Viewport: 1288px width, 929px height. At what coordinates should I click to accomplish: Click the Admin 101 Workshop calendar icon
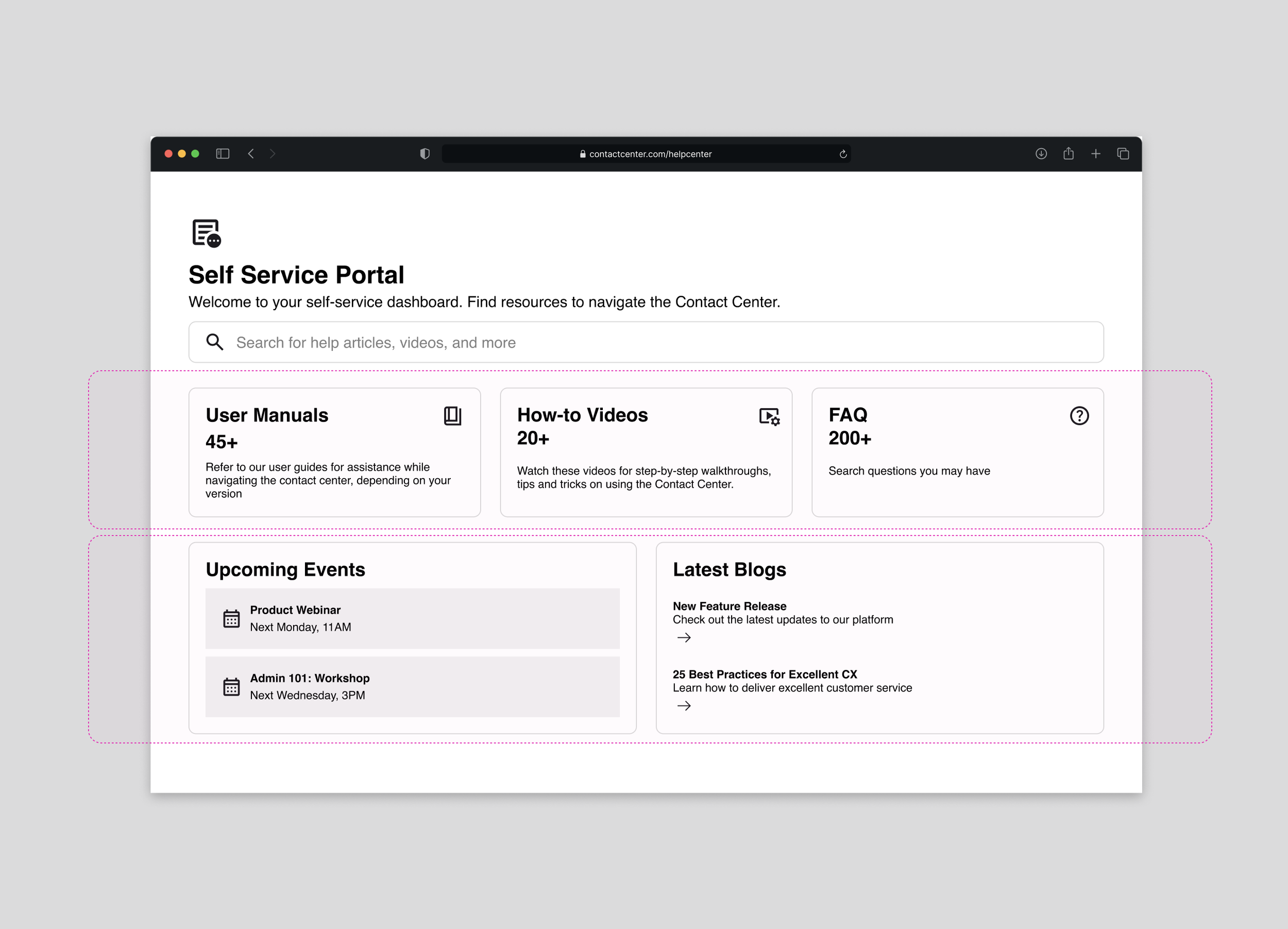click(231, 686)
